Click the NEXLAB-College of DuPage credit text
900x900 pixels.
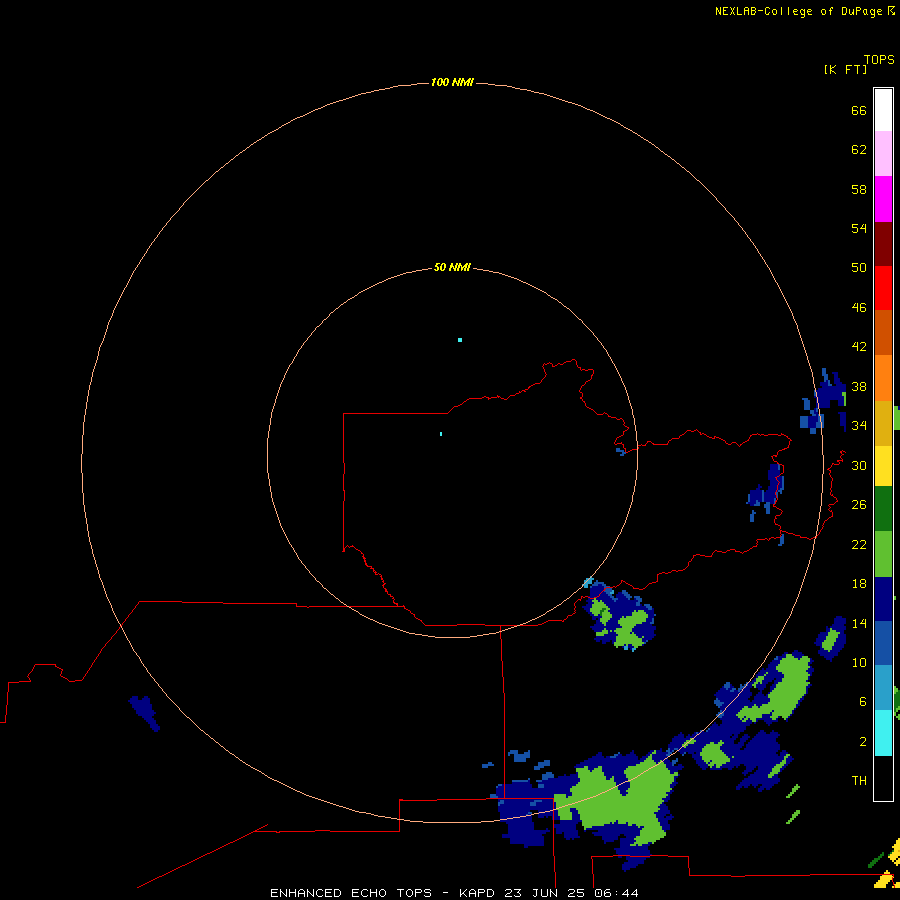(798, 11)
